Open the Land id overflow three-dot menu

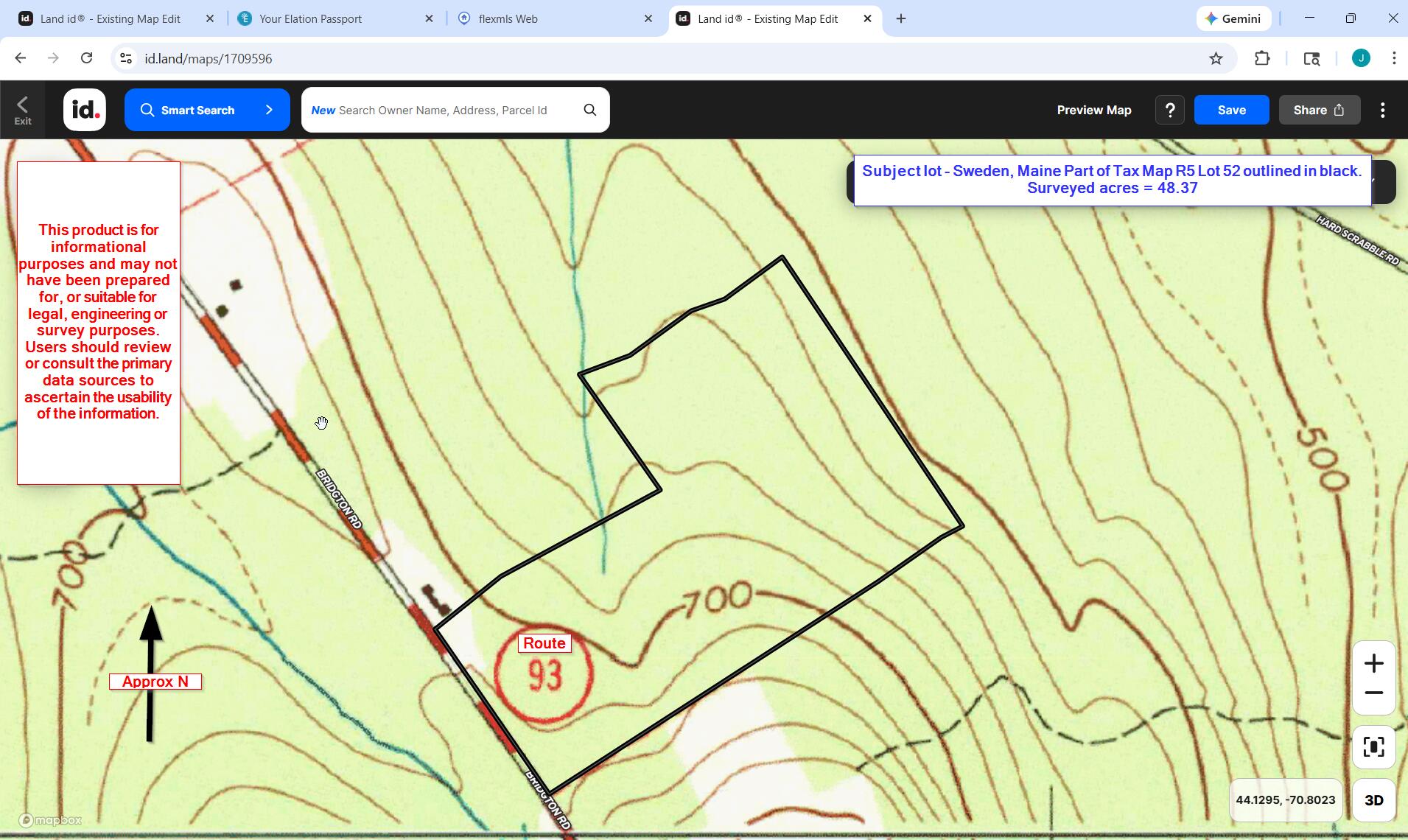[1383, 109]
